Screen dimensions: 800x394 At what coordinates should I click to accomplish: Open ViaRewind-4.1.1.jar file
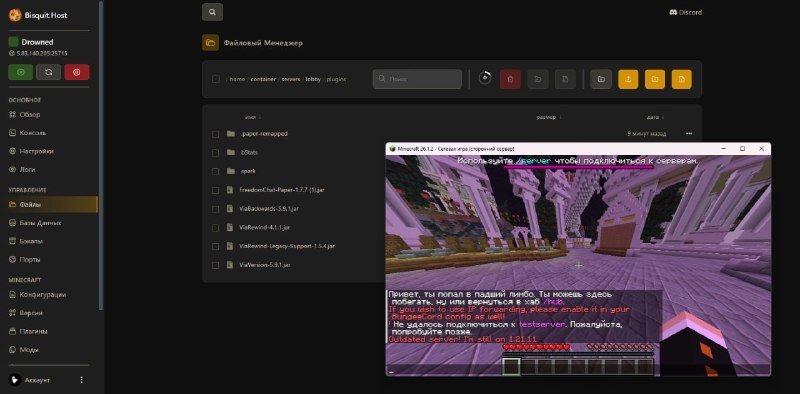point(264,227)
